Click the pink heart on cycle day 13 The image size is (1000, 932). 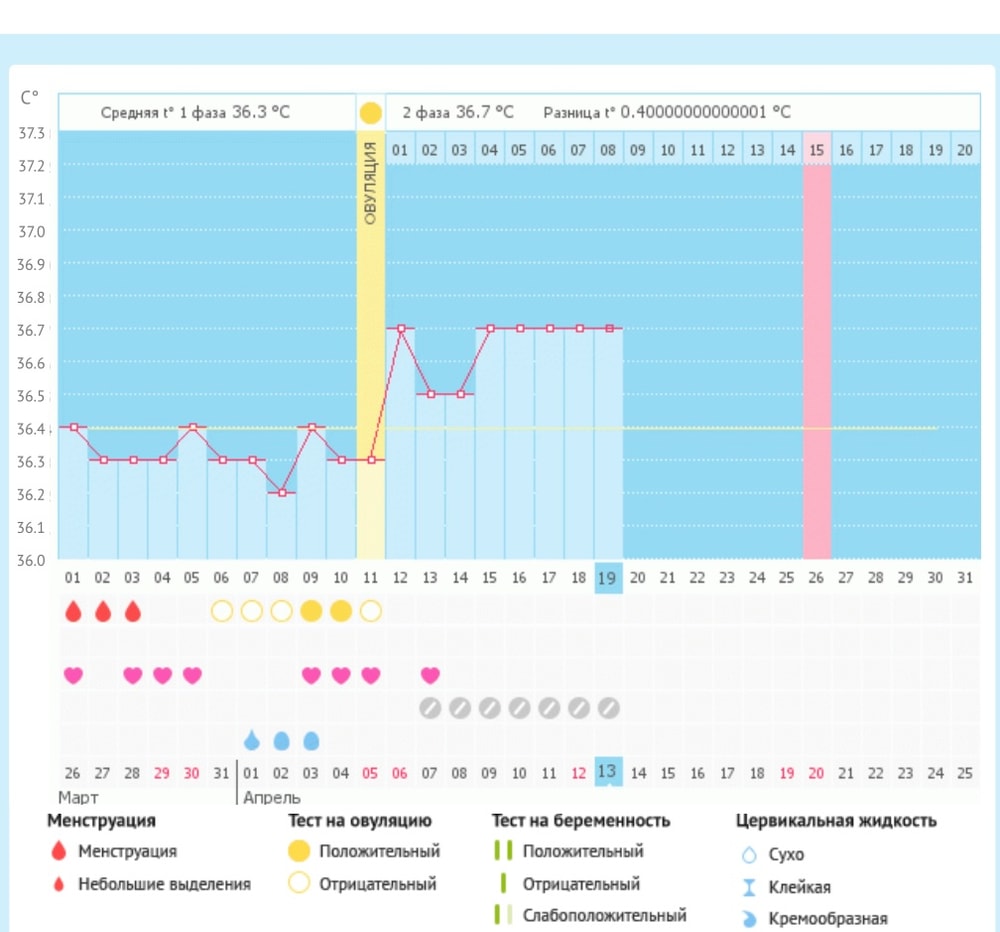[430, 675]
